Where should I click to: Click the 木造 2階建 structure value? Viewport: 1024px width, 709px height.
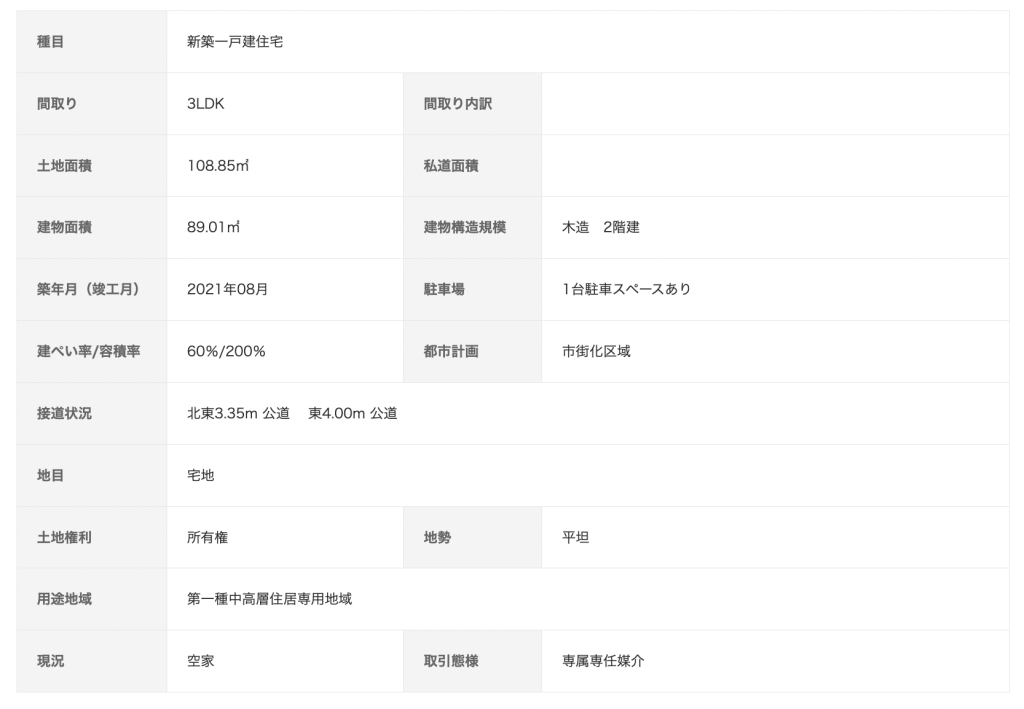pyautogui.click(x=600, y=228)
